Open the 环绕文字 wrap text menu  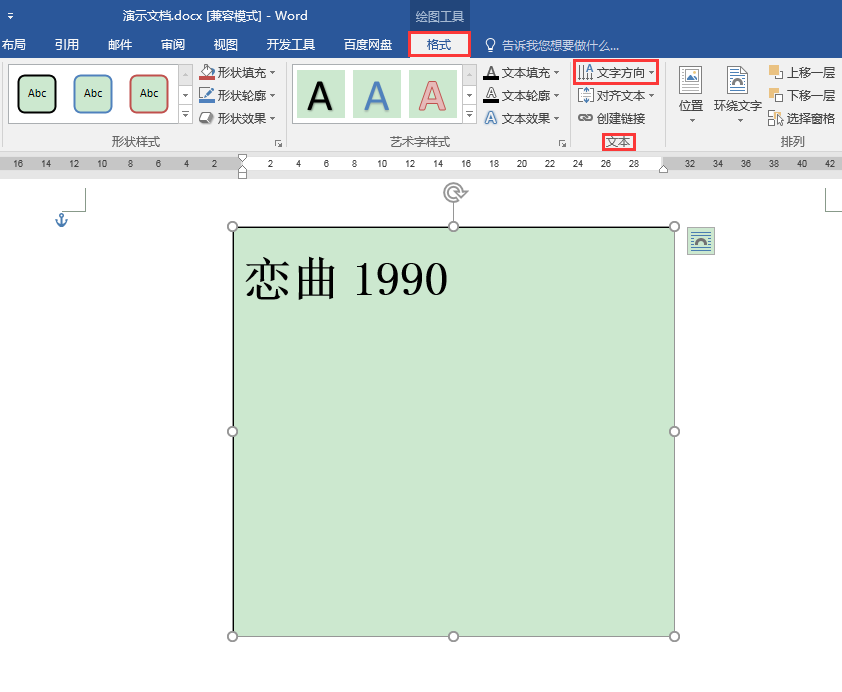[x=737, y=95]
